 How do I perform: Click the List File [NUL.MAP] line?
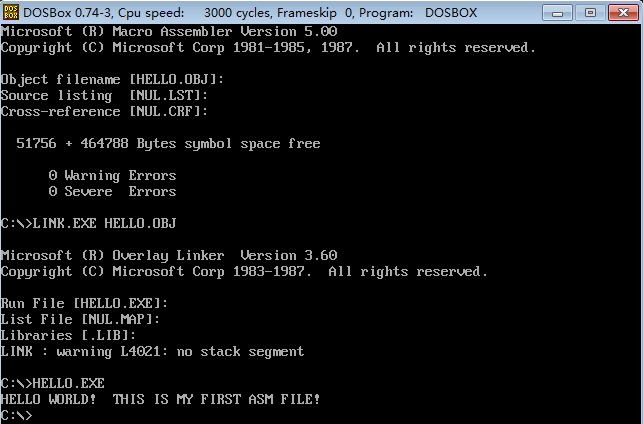pos(80,320)
